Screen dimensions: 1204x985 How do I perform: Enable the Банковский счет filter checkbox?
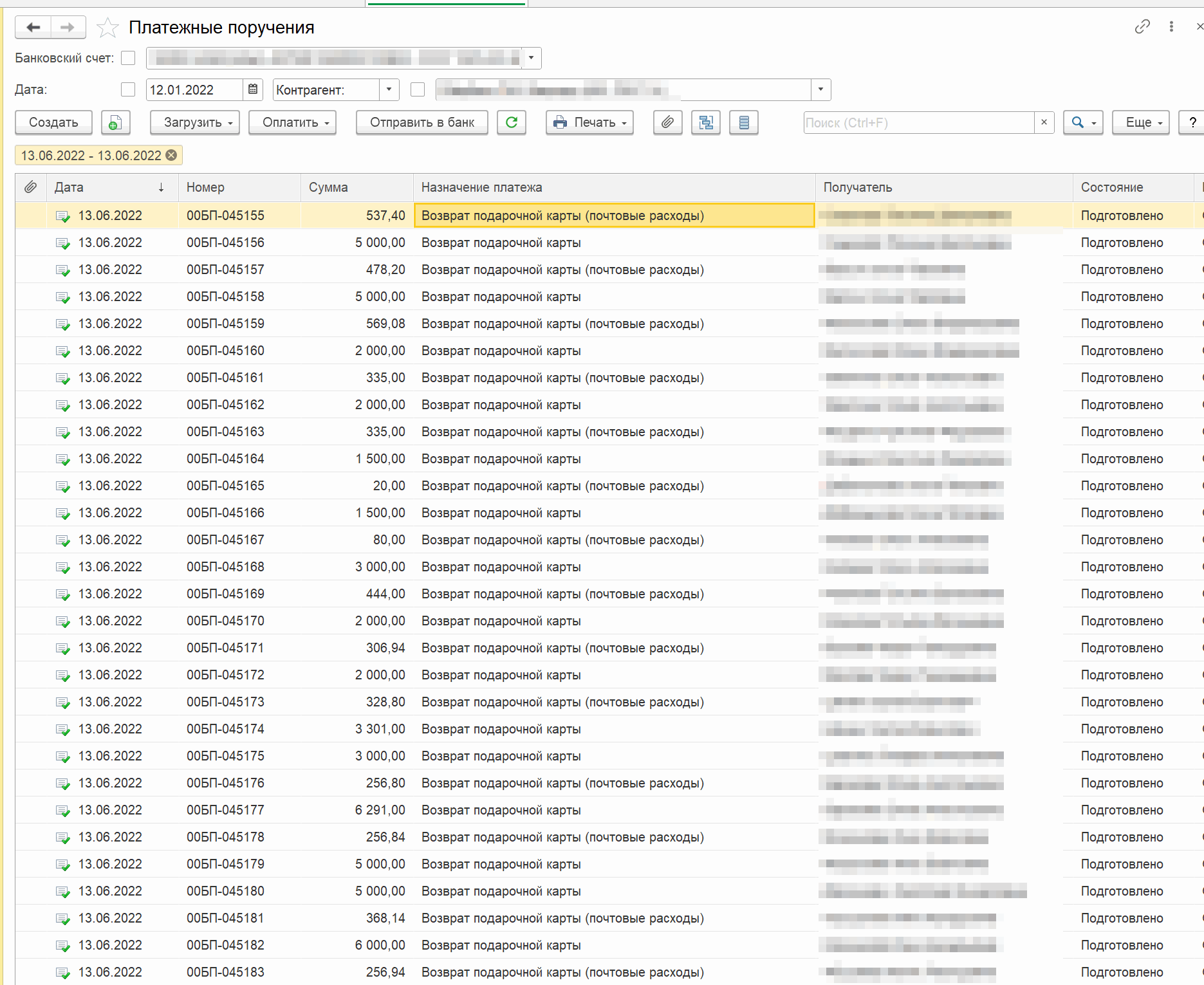pyautogui.click(x=128, y=58)
